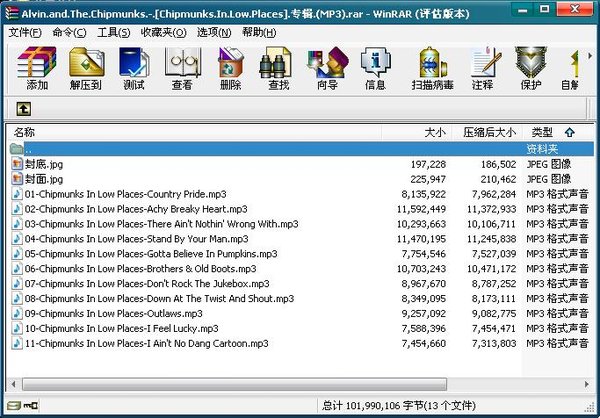Click the image icon of 封面.jpg
600x418 pixels.
[x=17, y=179]
